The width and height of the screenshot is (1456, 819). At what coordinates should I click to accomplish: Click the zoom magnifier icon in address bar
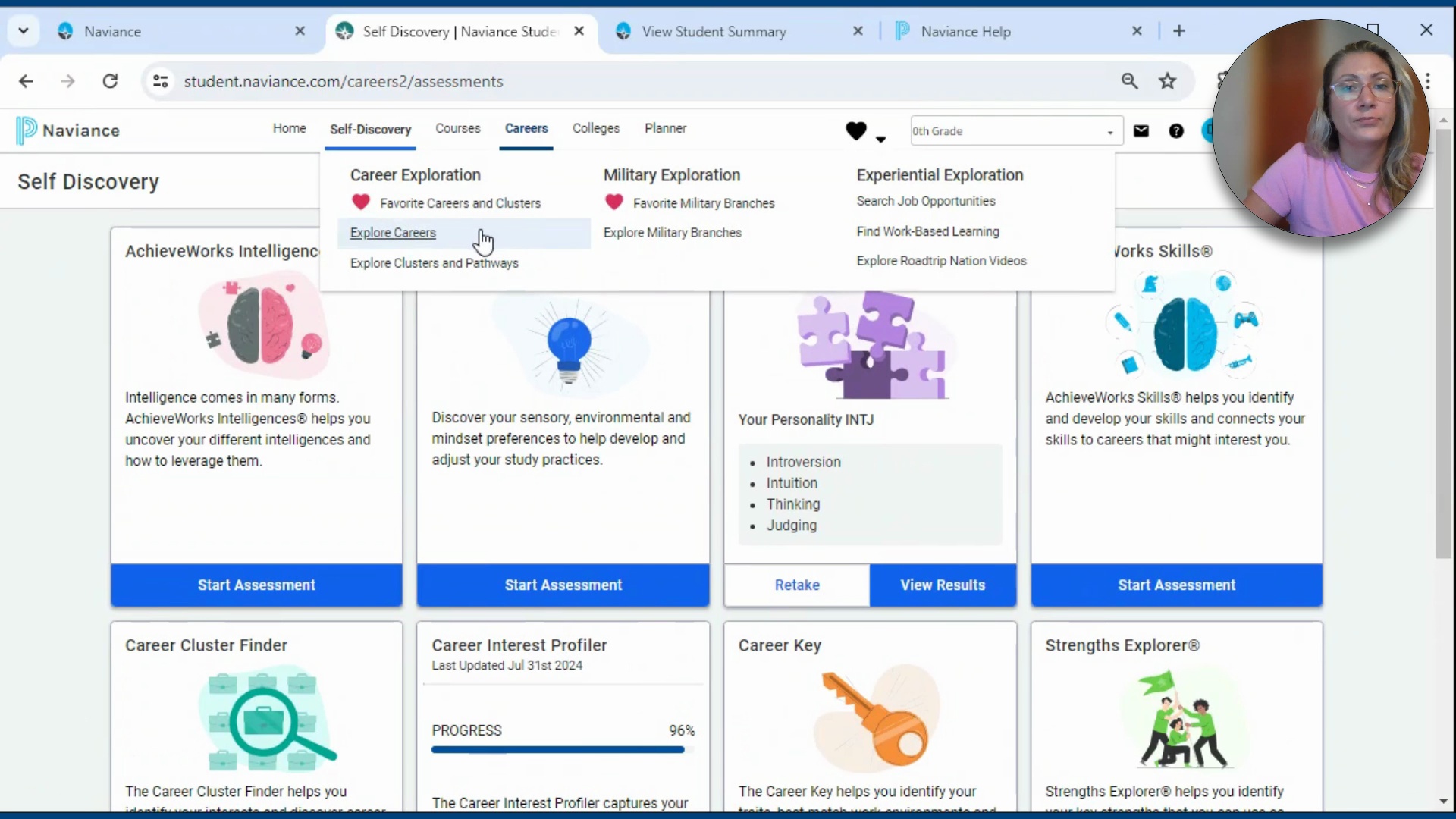(1130, 81)
